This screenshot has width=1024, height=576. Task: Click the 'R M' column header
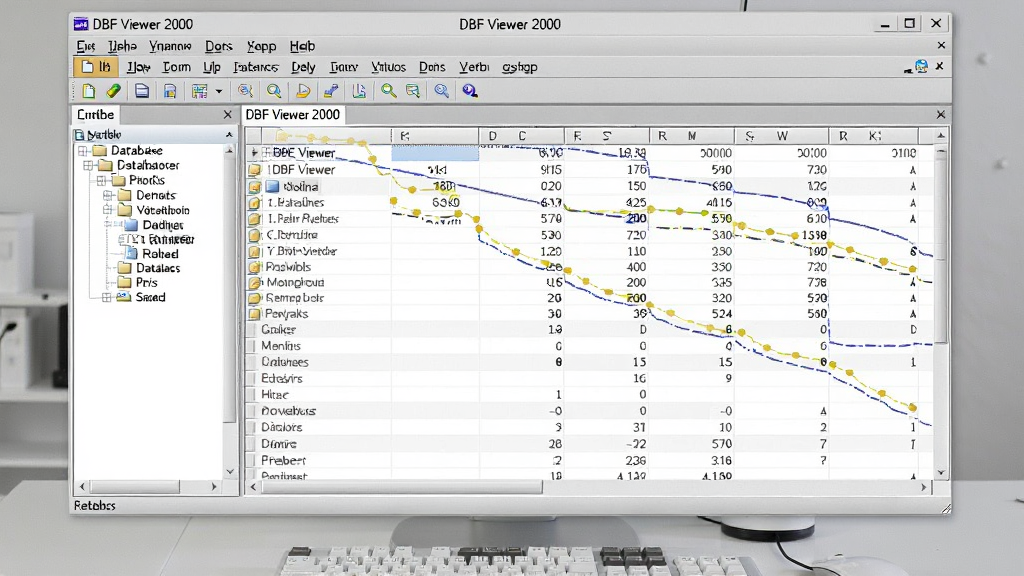coord(692,136)
